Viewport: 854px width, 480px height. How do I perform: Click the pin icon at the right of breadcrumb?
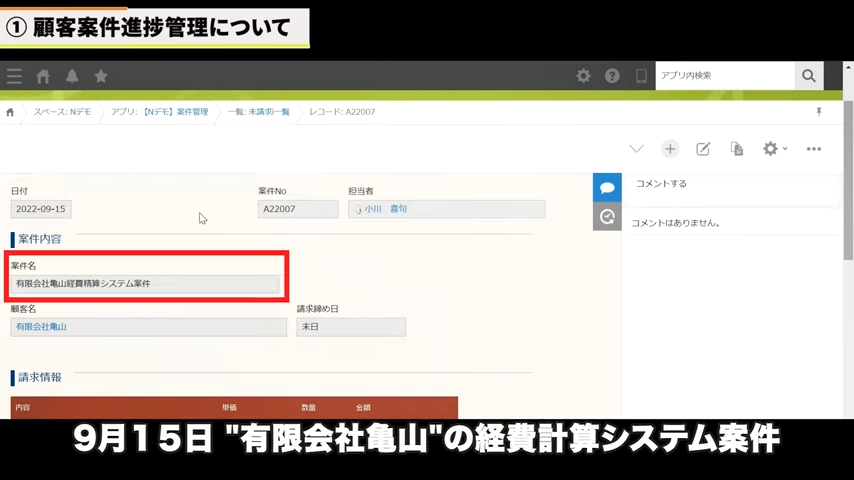[819, 112]
